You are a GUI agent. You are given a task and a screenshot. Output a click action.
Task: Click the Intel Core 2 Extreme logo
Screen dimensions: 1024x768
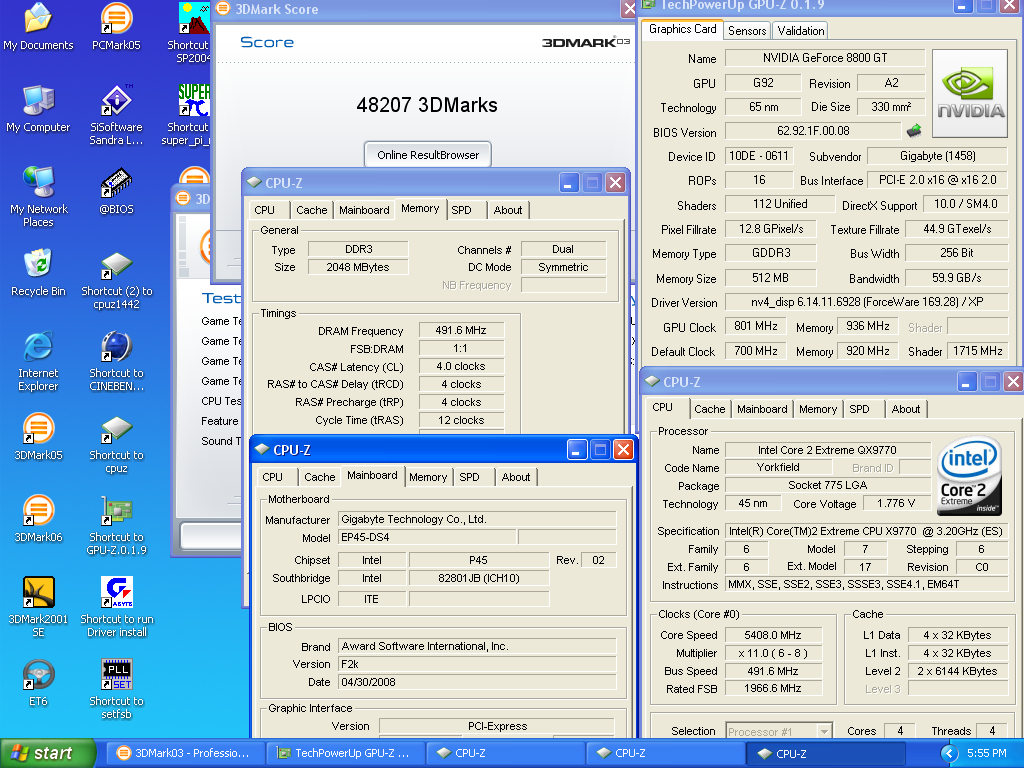click(970, 475)
